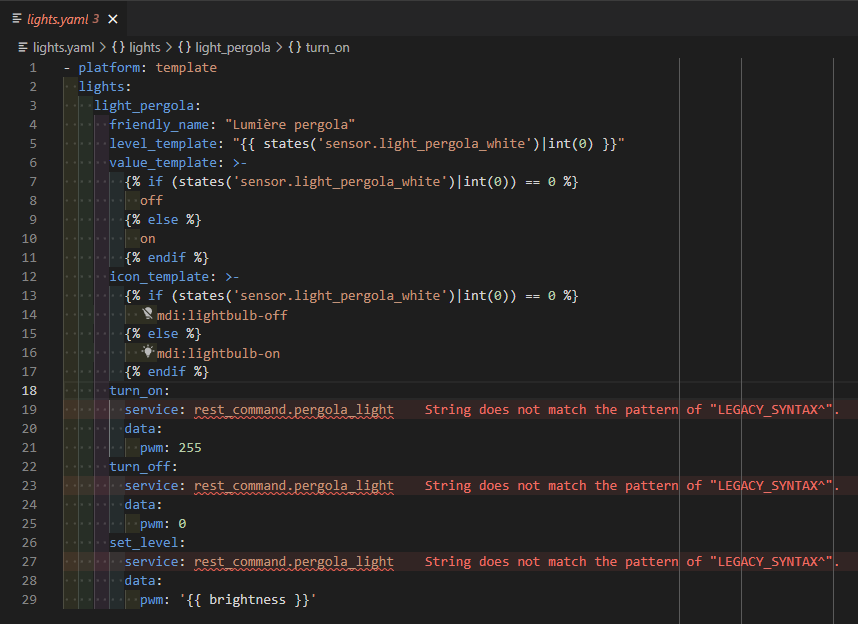
Task: Click the 'mdi:lightbulb-on' text
Action: click(x=218, y=354)
